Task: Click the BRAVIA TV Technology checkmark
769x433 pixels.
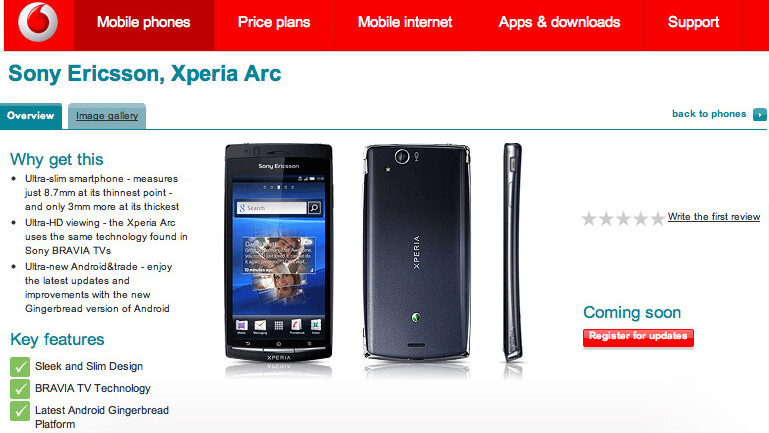Action: click(20, 388)
